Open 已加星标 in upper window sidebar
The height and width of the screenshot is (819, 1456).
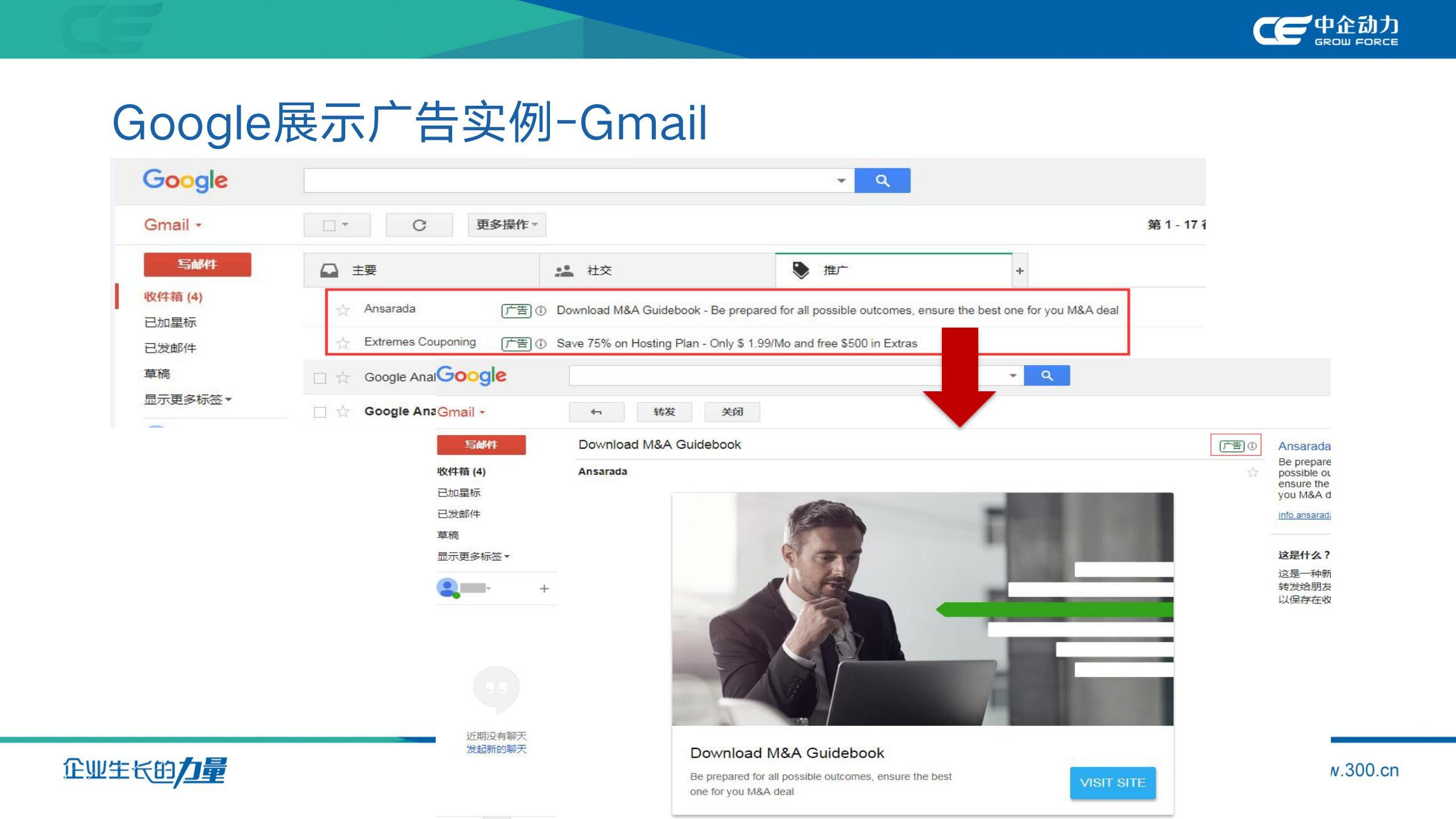point(170,322)
